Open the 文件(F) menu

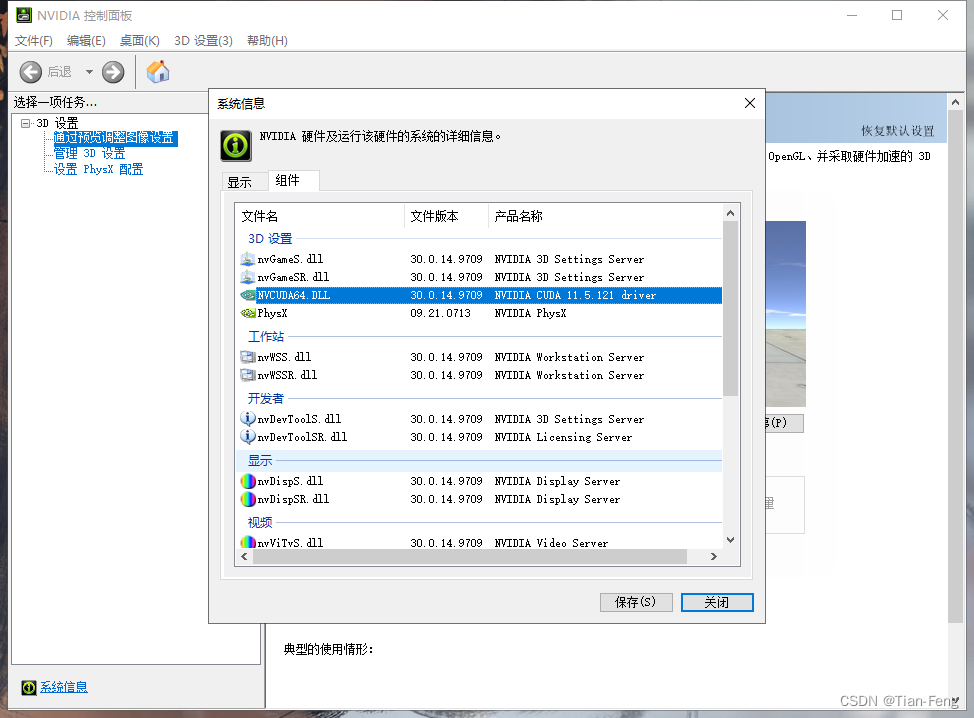[x=34, y=40]
